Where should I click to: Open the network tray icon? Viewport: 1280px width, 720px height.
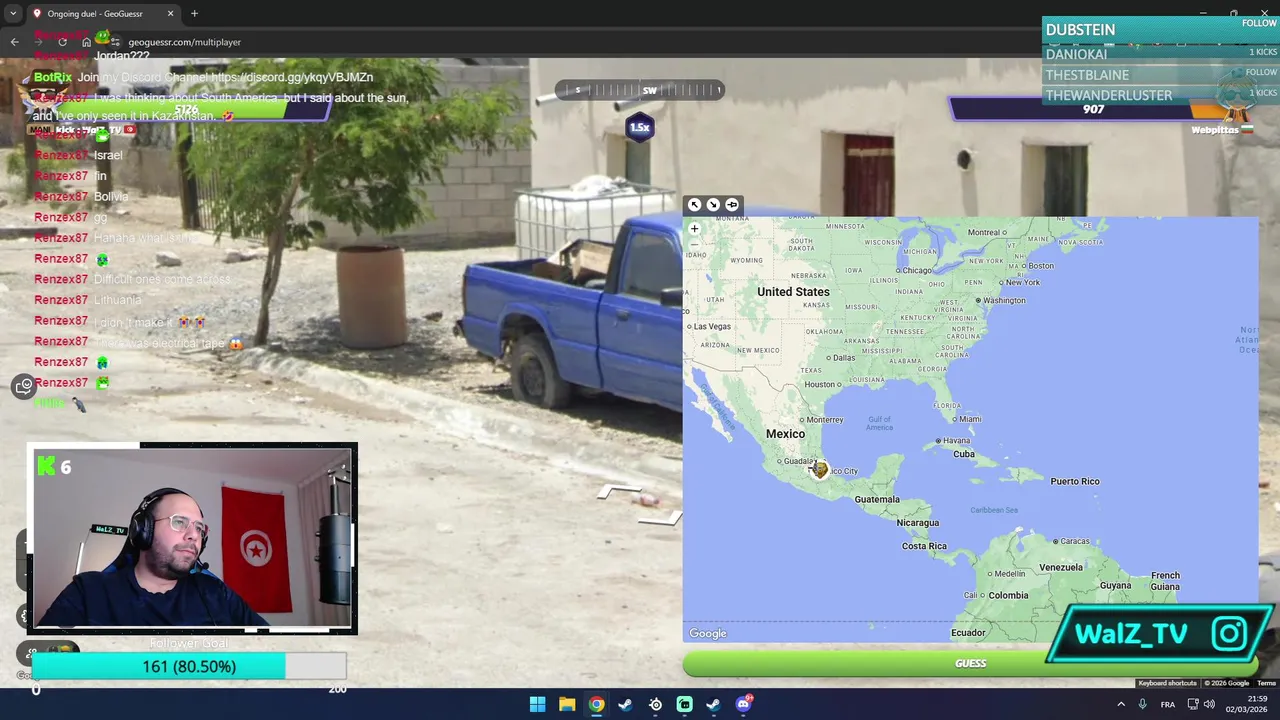1192,704
